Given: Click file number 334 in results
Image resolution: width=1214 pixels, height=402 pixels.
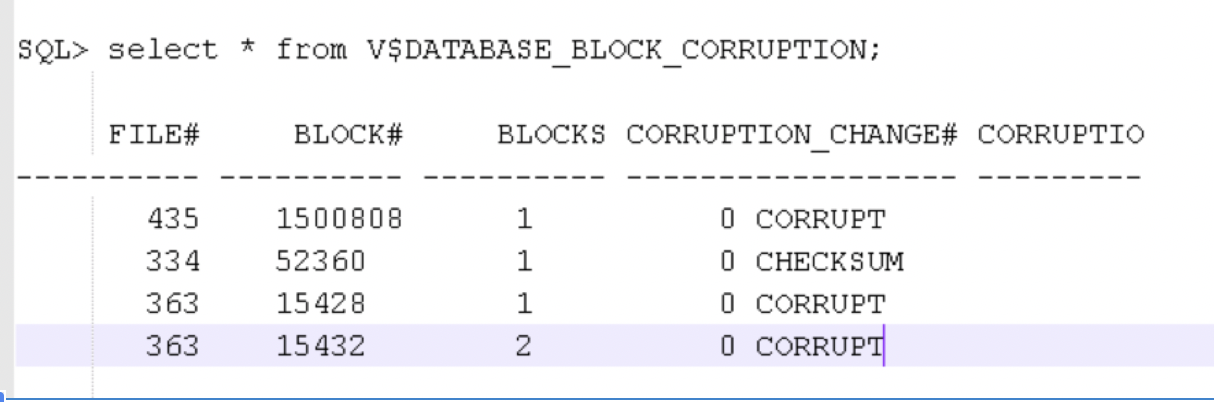Looking at the screenshot, I should pos(172,263).
